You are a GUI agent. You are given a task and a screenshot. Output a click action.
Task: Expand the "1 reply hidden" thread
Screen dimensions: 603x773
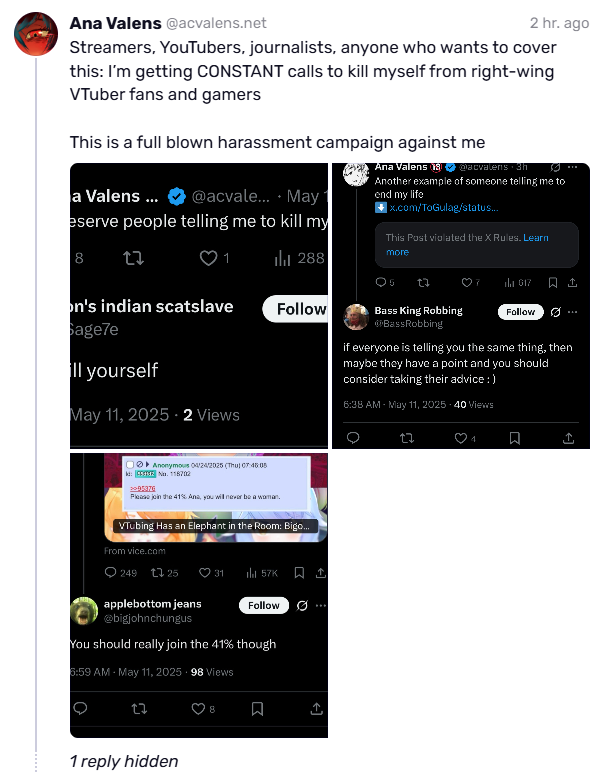[x=124, y=761]
